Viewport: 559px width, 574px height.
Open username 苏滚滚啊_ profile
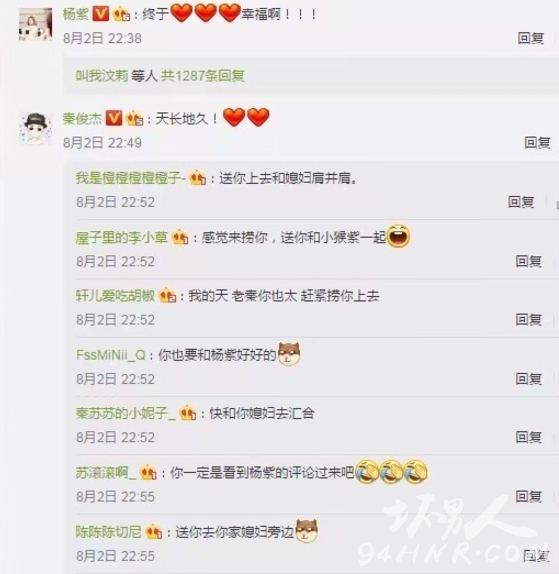(106, 473)
